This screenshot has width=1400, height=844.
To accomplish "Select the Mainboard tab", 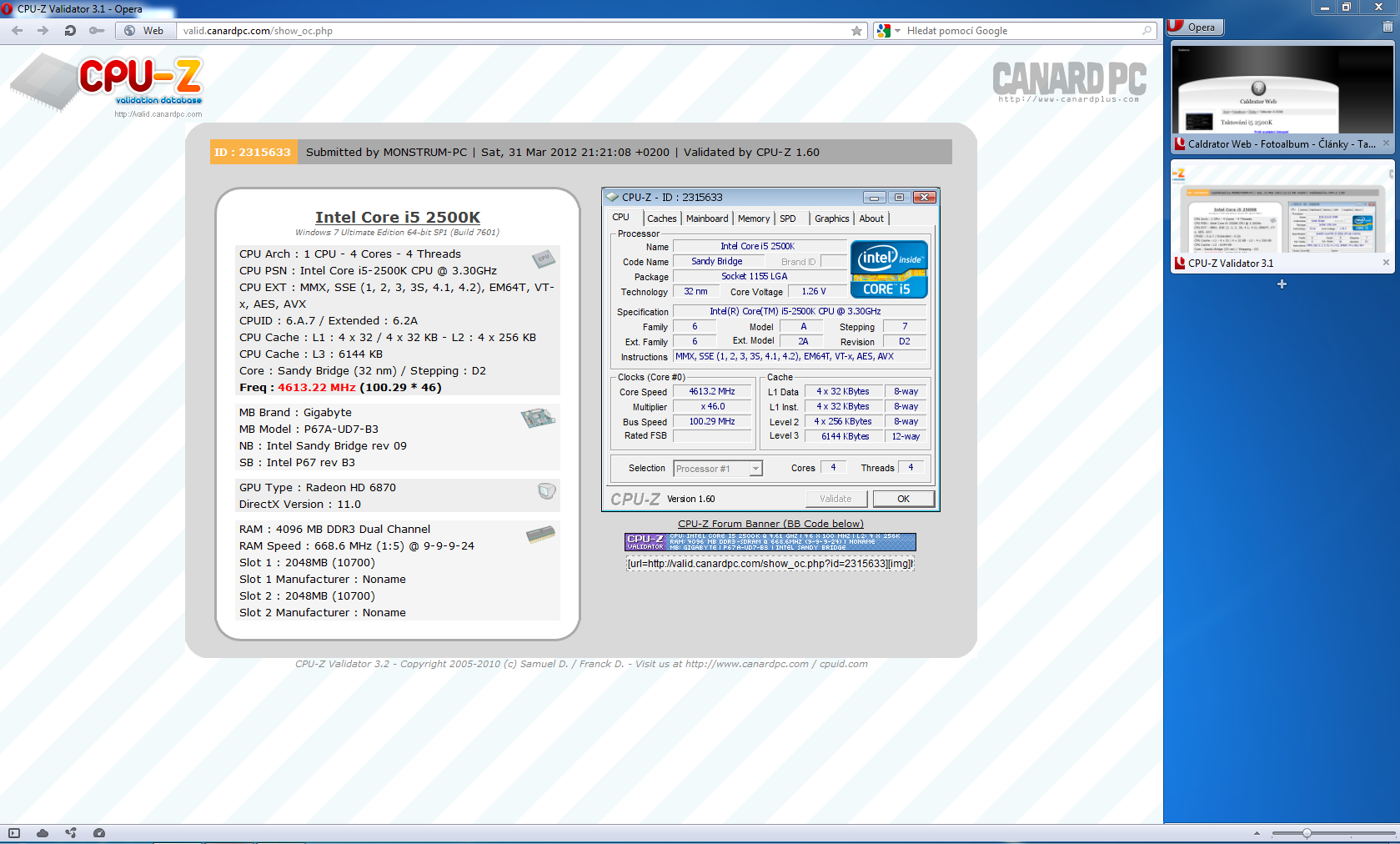I will point(707,219).
